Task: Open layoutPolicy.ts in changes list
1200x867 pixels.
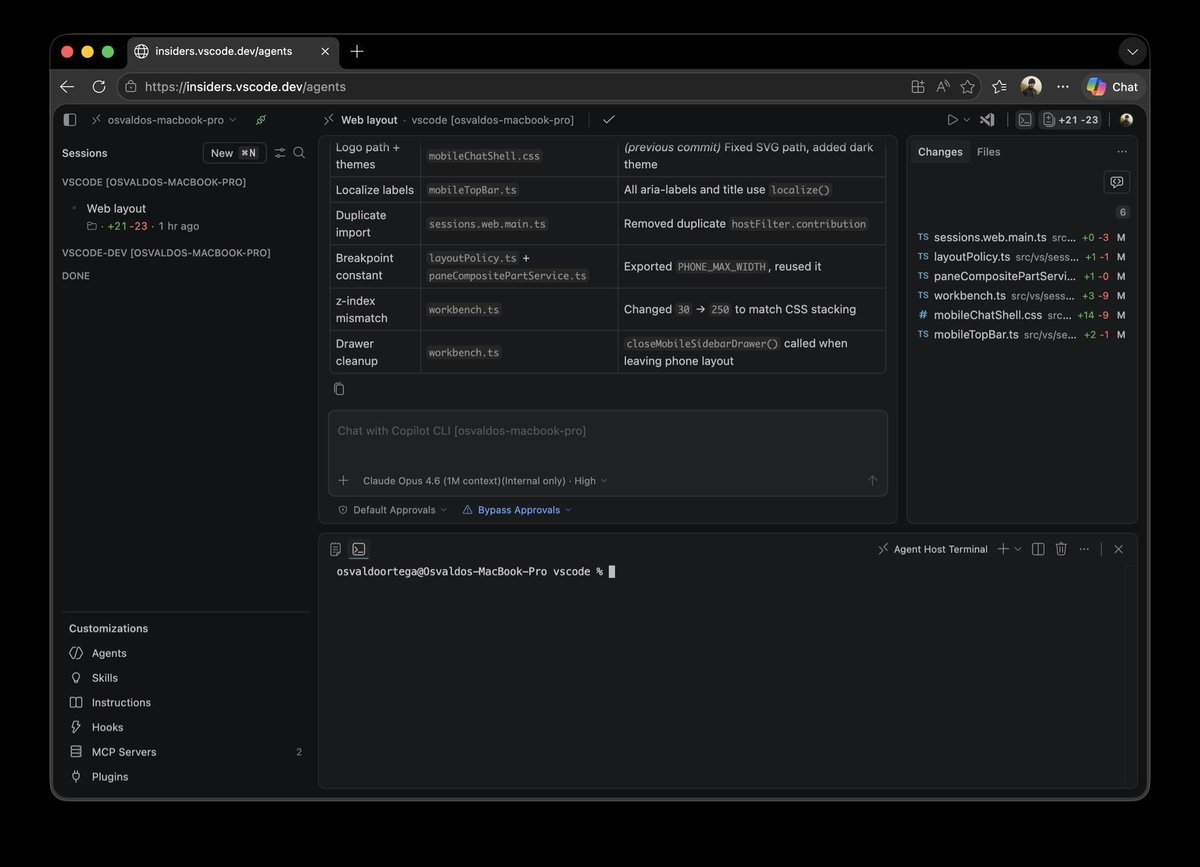Action: pyautogui.click(x=1022, y=257)
